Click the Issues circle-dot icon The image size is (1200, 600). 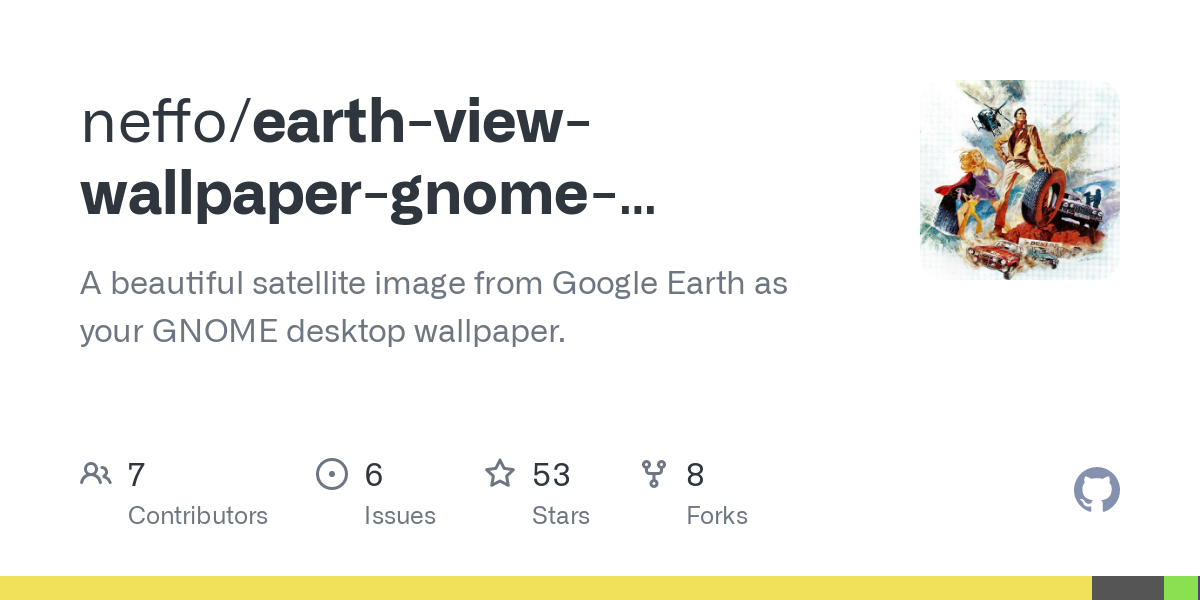pyautogui.click(x=332, y=473)
